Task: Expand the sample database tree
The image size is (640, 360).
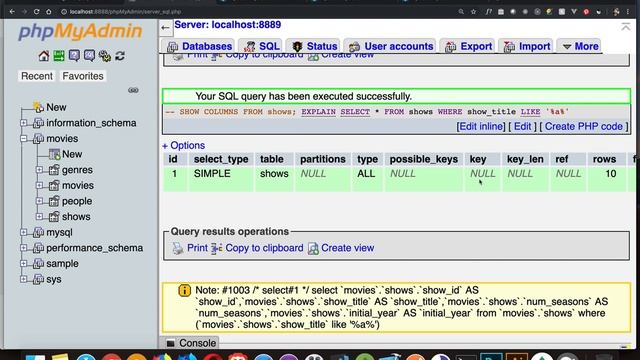Action: tap(24, 263)
